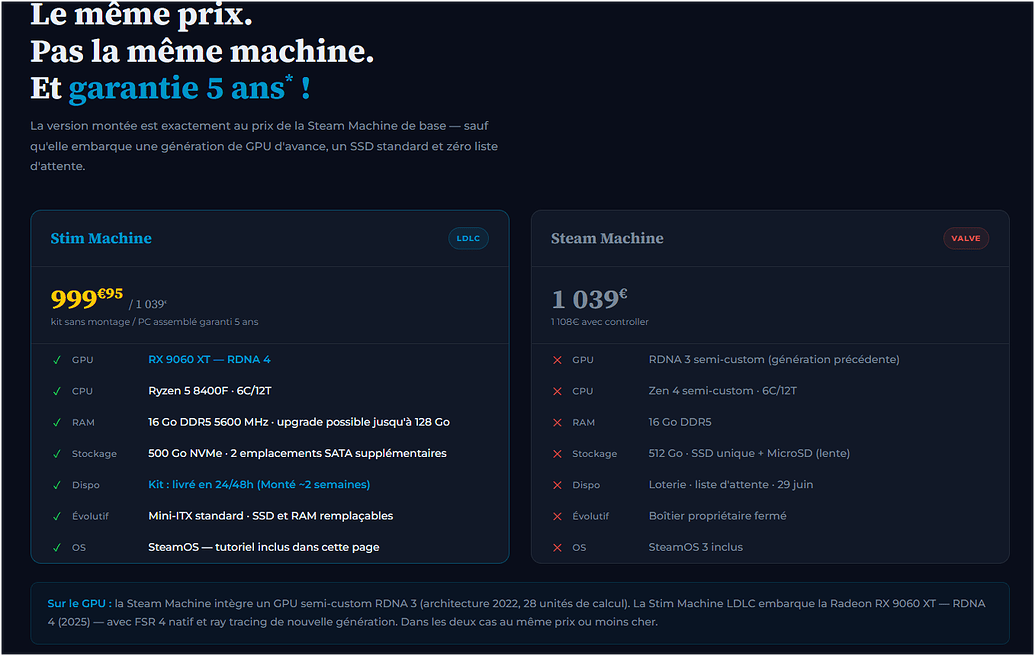Click the 'Évolutif' label in Steam Machine card
Viewport: 1035px width, 655px height.
[591, 516]
